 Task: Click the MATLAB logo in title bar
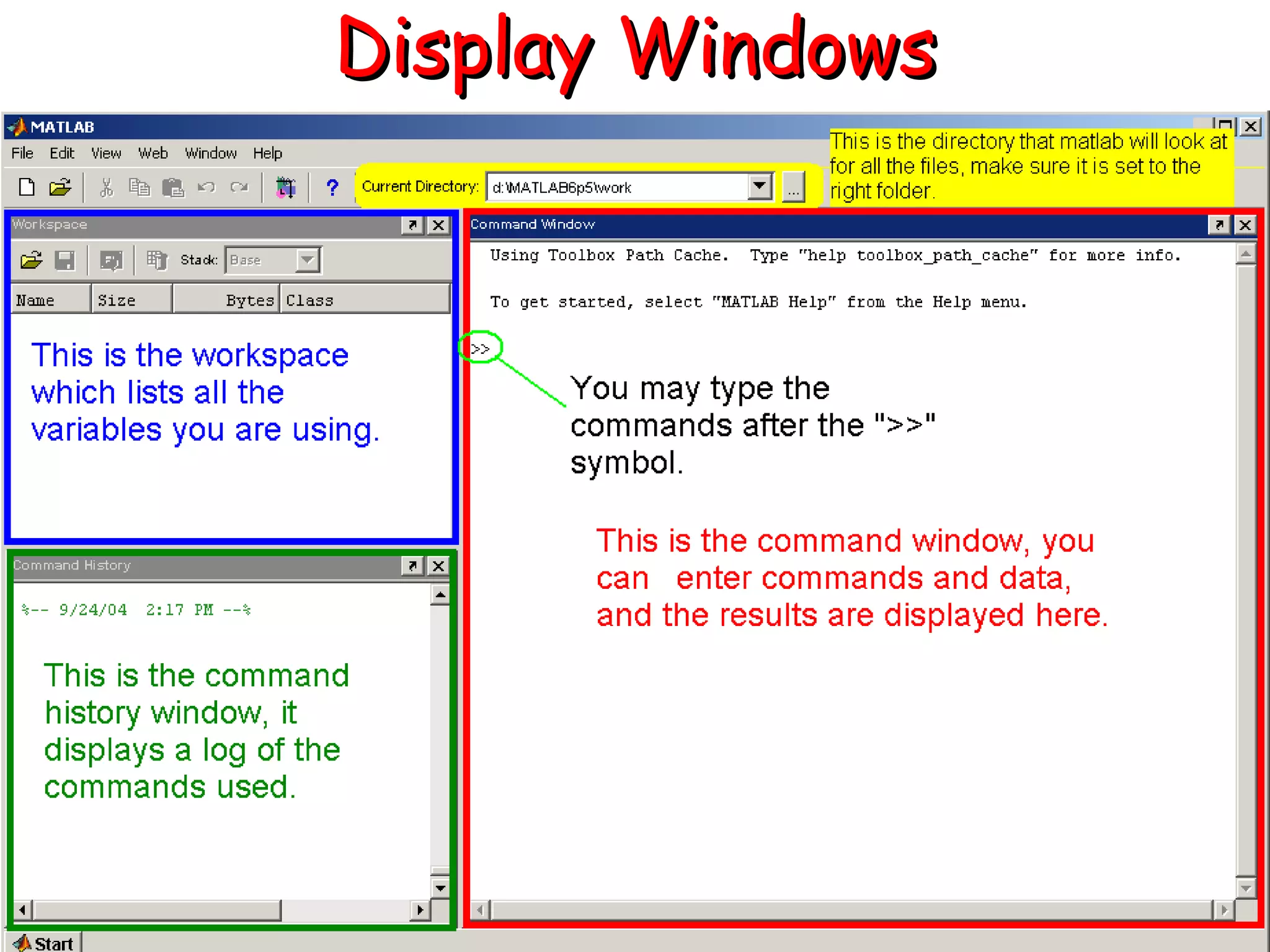[x=17, y=126]
